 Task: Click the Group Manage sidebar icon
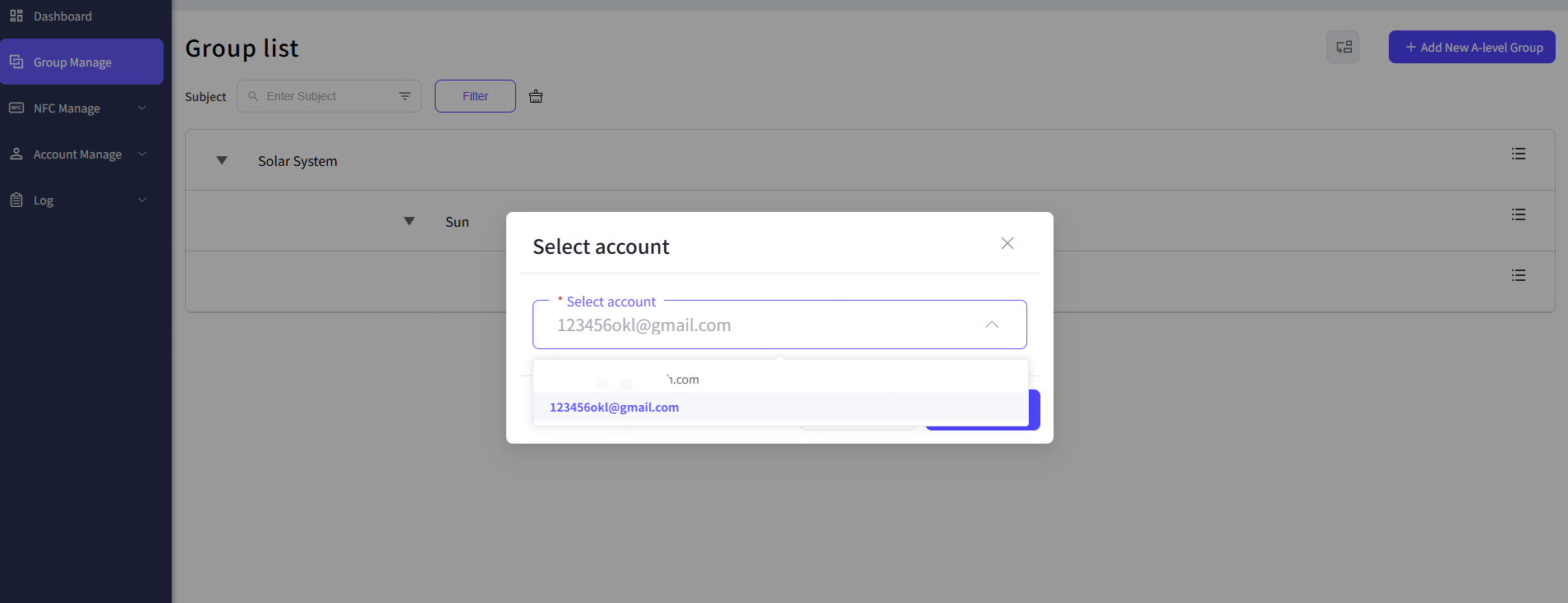pyautogui.click(x=16, y=62)
